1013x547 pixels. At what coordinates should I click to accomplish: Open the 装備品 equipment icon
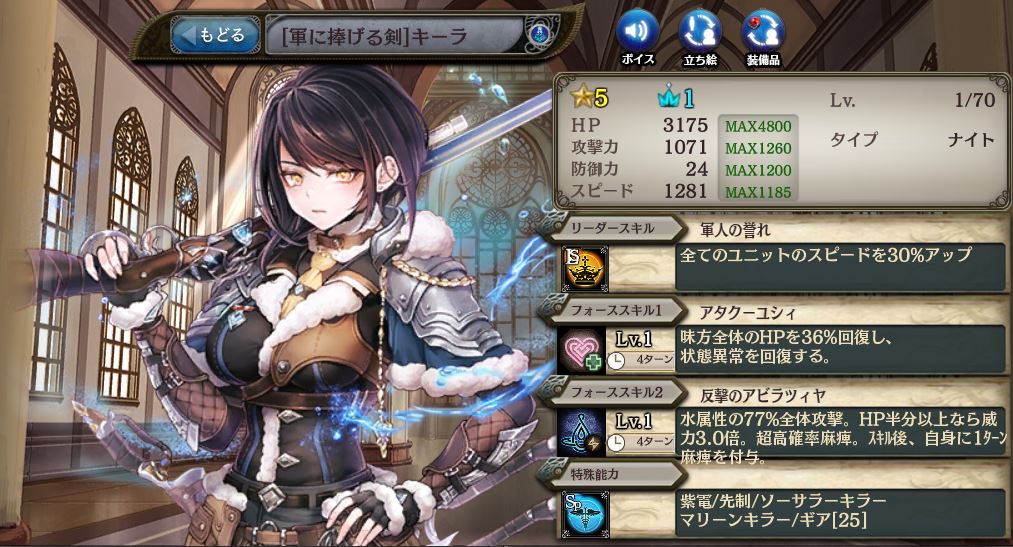pos(763,39)
